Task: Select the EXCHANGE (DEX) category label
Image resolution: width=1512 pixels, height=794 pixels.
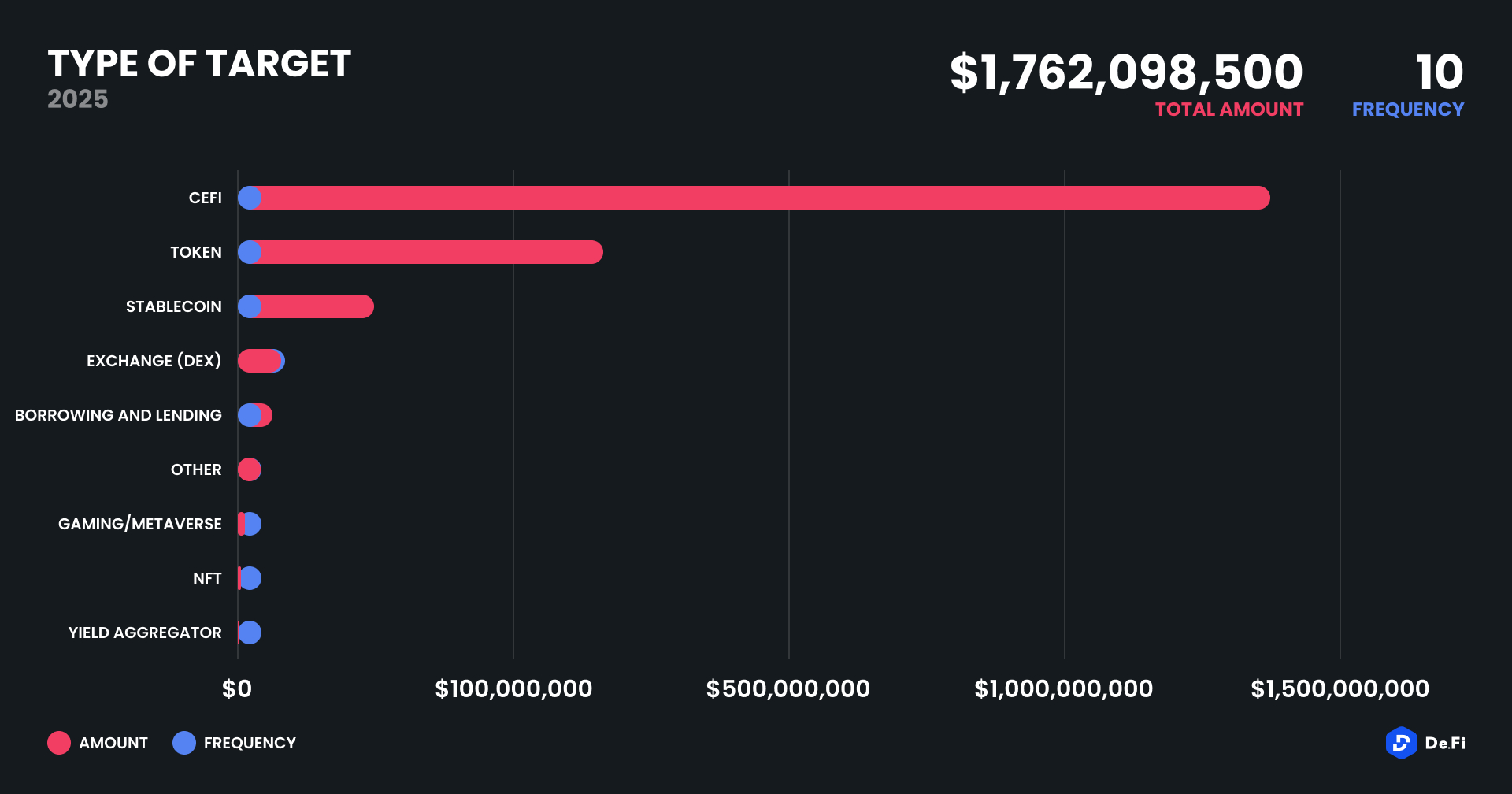Action: [x=154, y=361]
